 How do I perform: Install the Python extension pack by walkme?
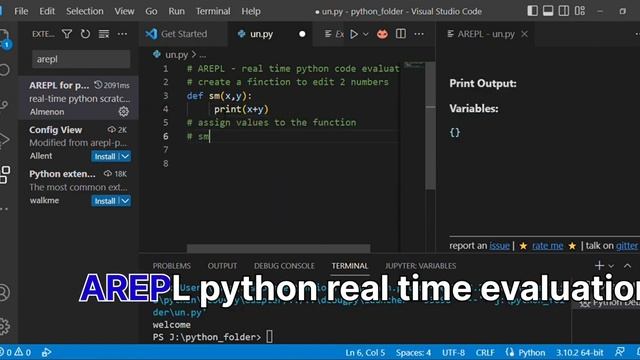(x=105, y=201)
